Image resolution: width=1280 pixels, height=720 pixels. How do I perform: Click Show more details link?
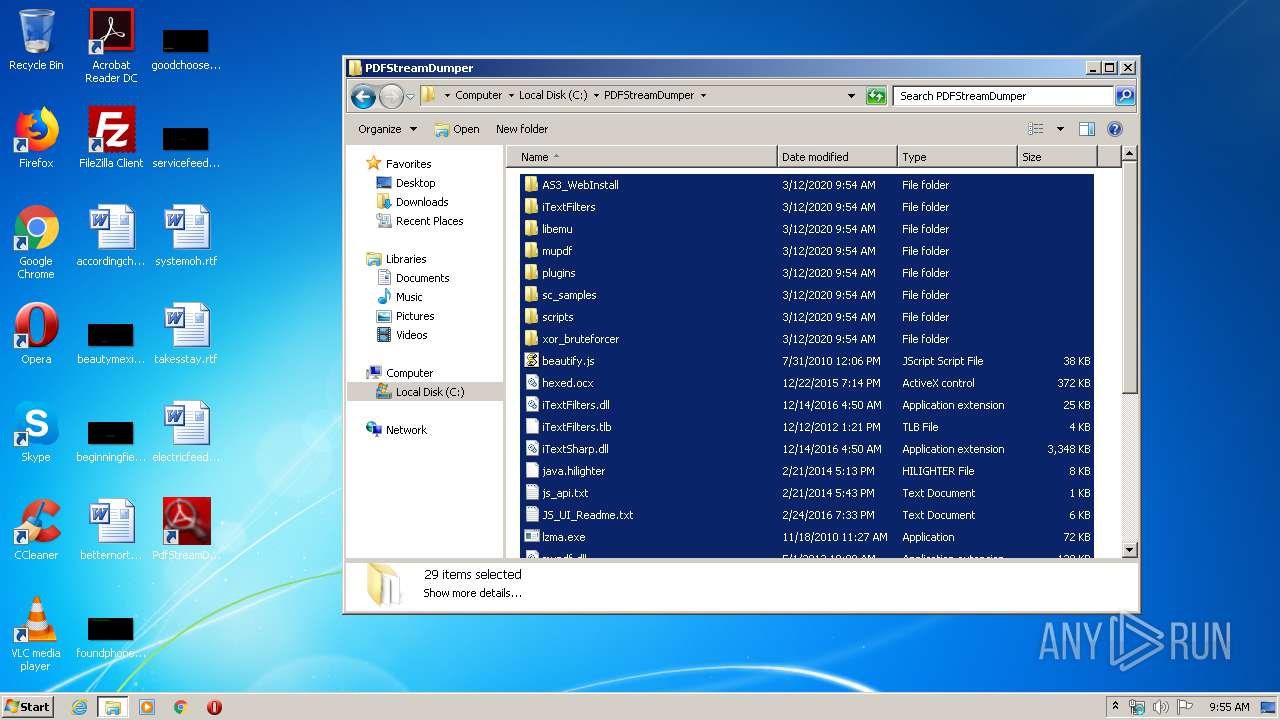coord(472,593)
